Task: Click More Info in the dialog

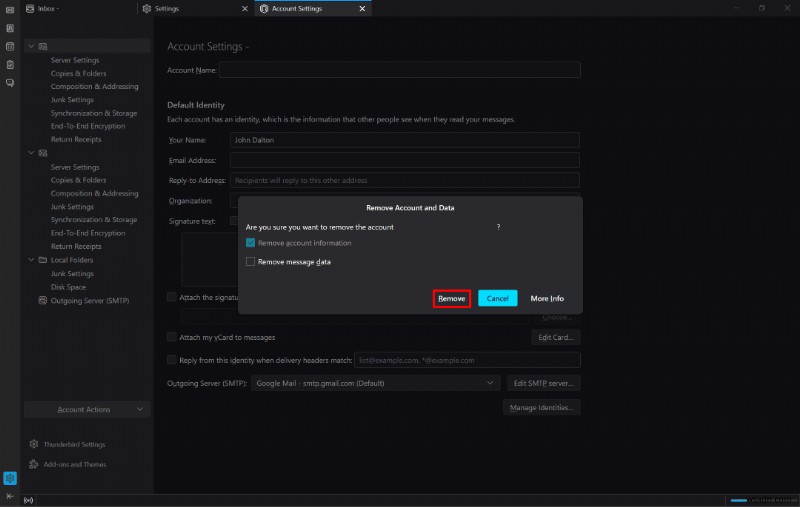Action: [x=547, y=298]
